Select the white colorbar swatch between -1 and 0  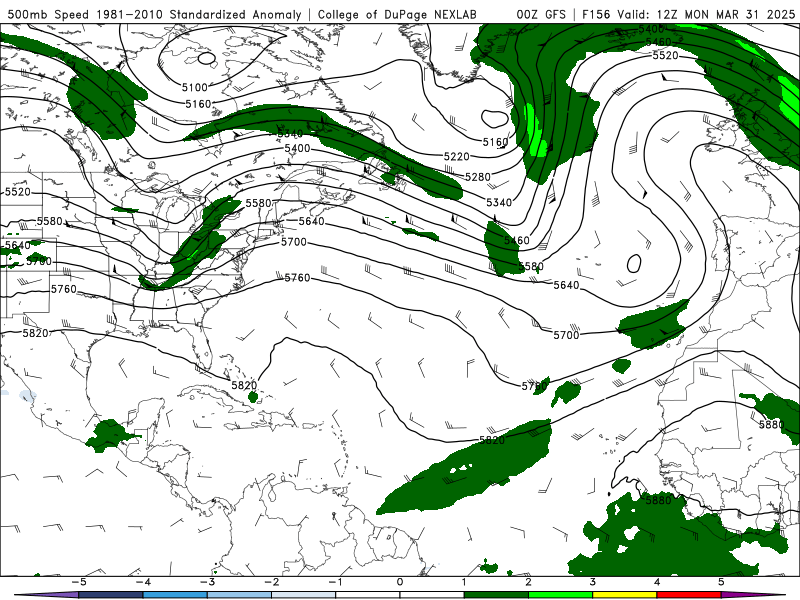coord(368,595)
